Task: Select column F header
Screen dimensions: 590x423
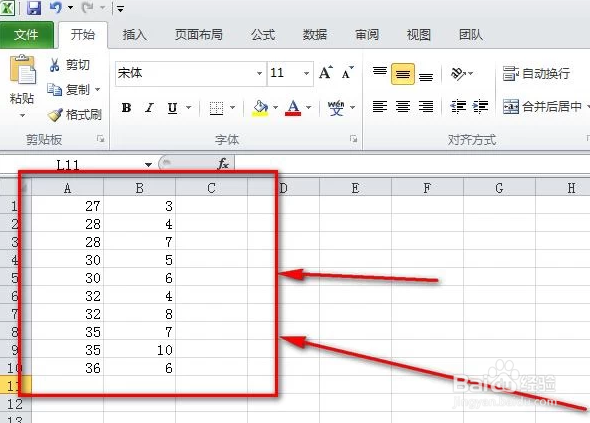Action: pos(427,188)
